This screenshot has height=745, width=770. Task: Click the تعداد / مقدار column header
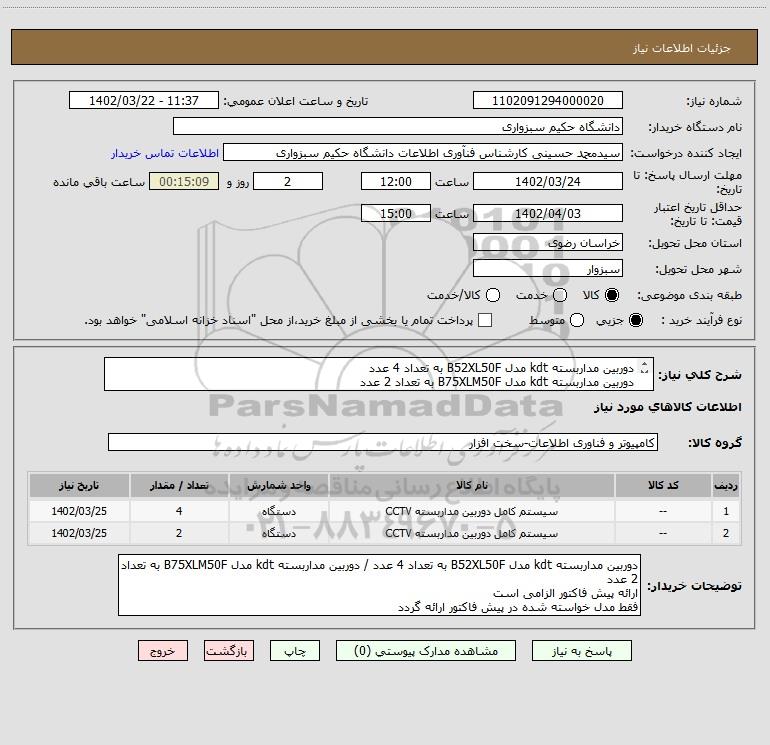click(179, 486)
